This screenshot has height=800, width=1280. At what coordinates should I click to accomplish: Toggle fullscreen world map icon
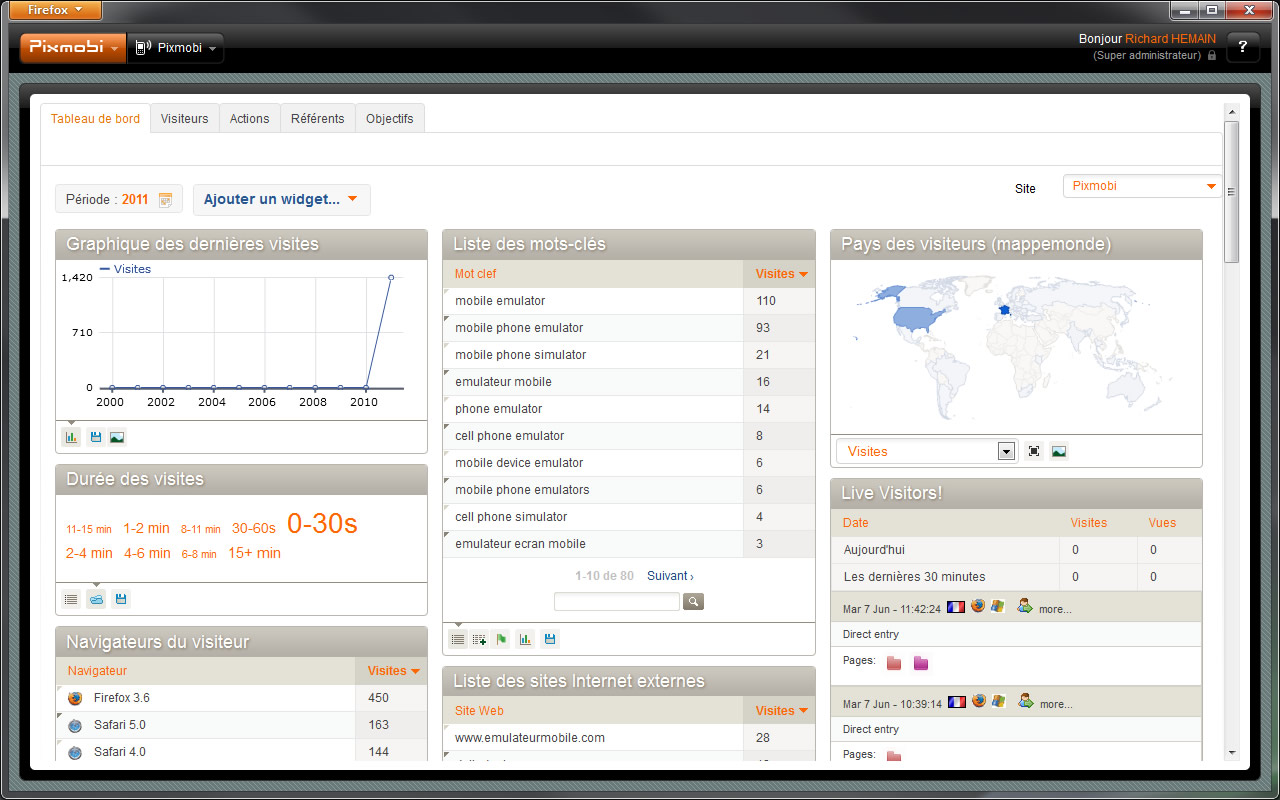click(1034, 451)
